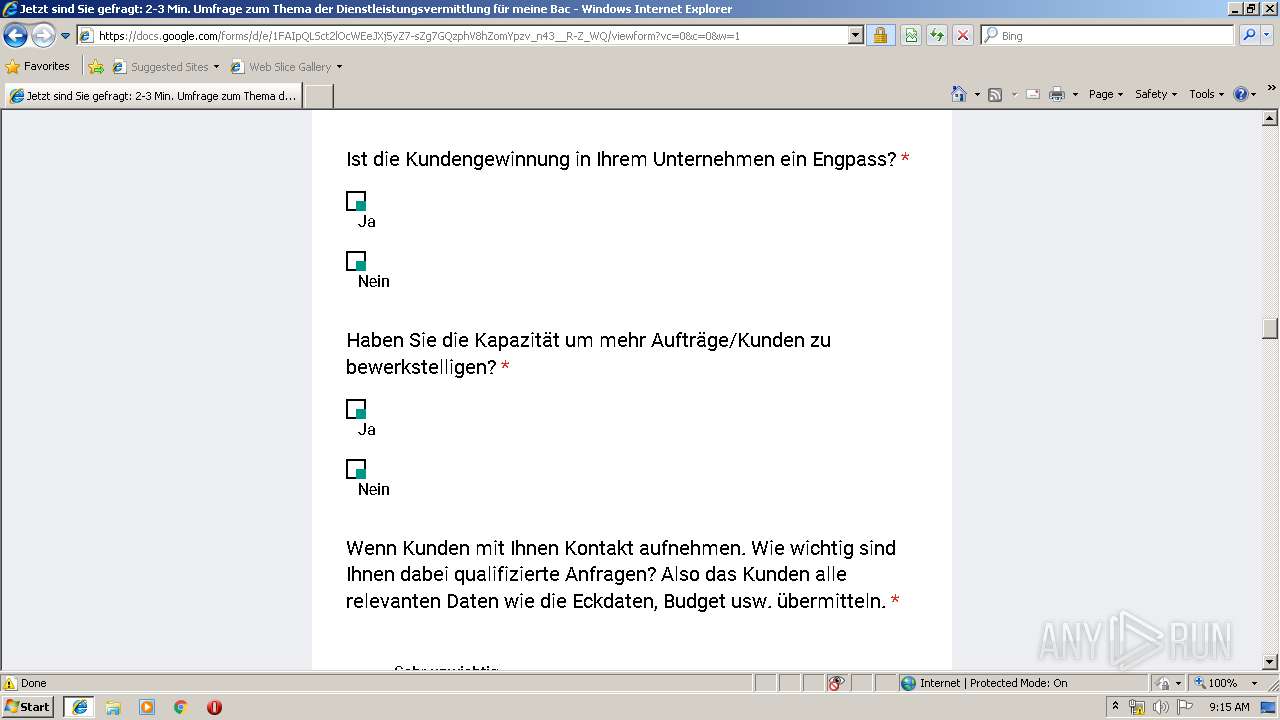Viewport: 1280px width, 720px height.
Task: Check 'Ja' for Kundengewinnung Engpass question
Action: [356, 201]
